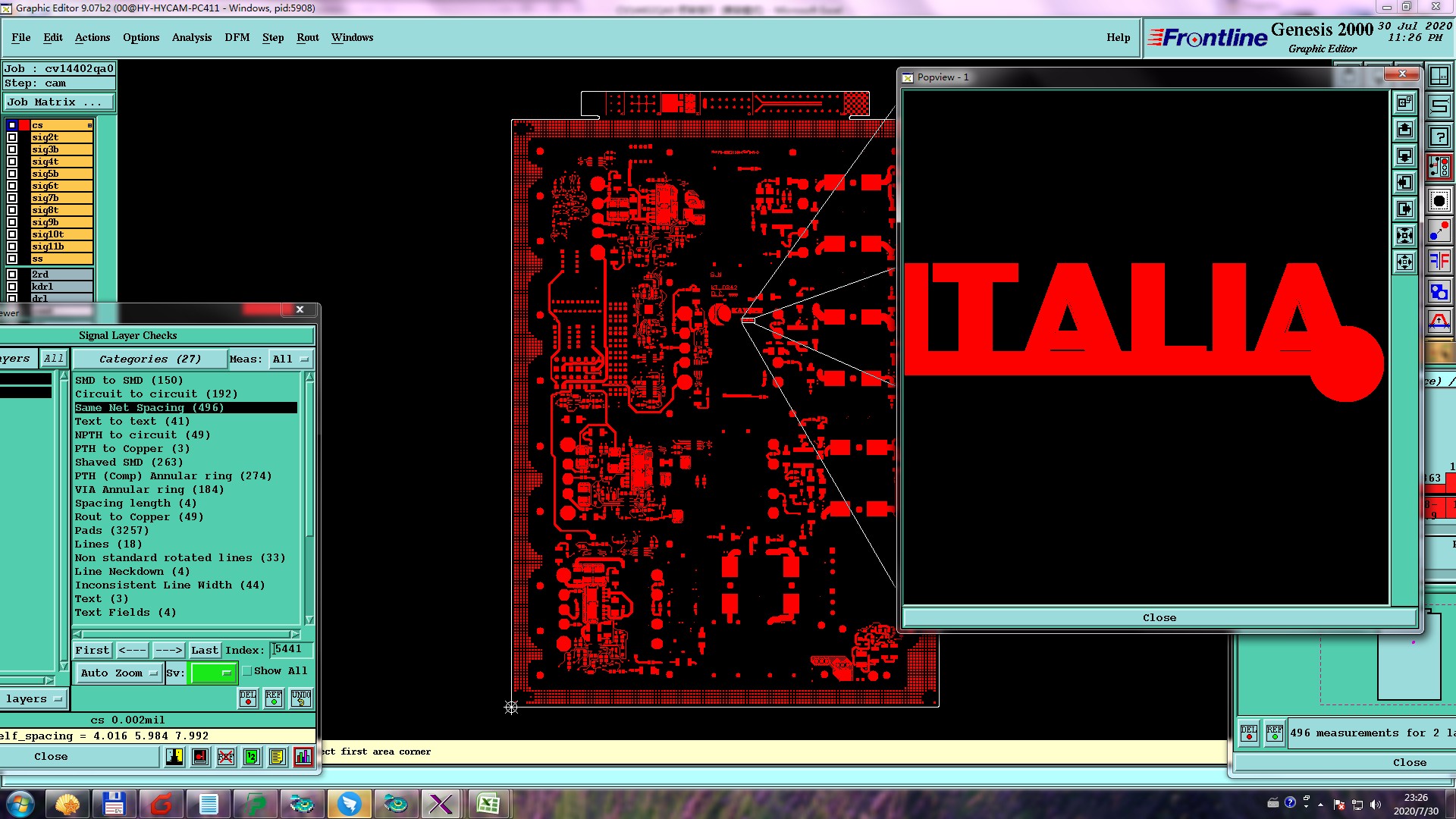This screenshot has width=1456, height=819.
Task: Click popview zoom-in arrows icon
Action: pyautogui.click(x=1404, y=236)
